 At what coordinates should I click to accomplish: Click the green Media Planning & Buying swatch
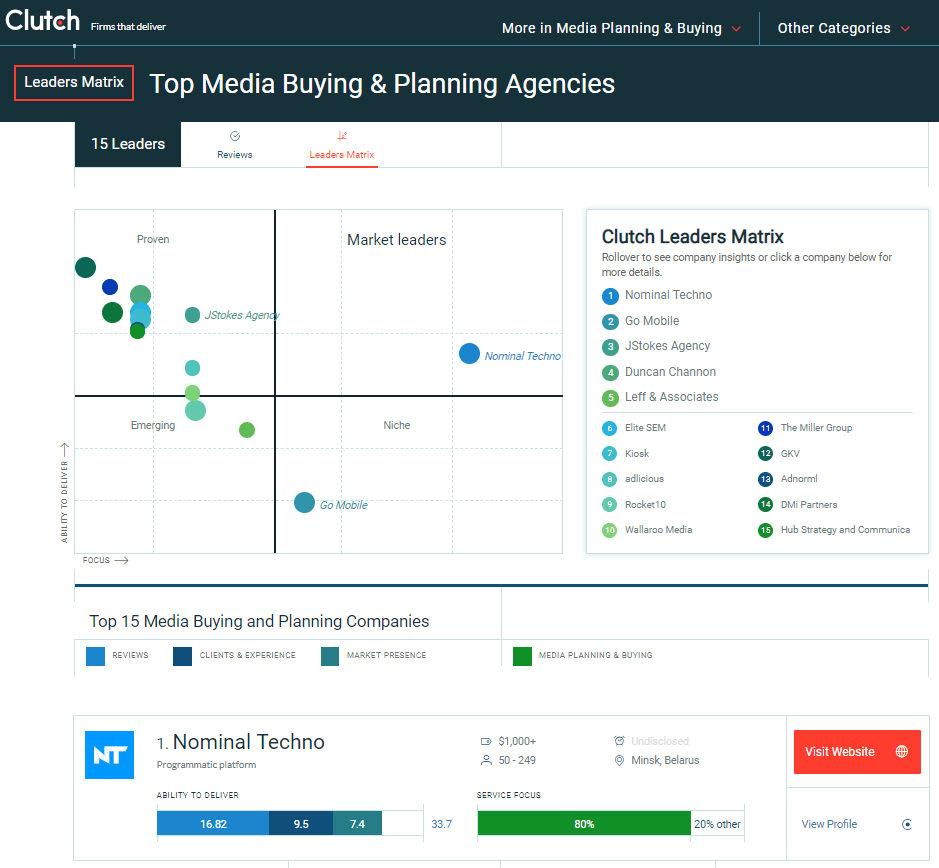point(522,657)
